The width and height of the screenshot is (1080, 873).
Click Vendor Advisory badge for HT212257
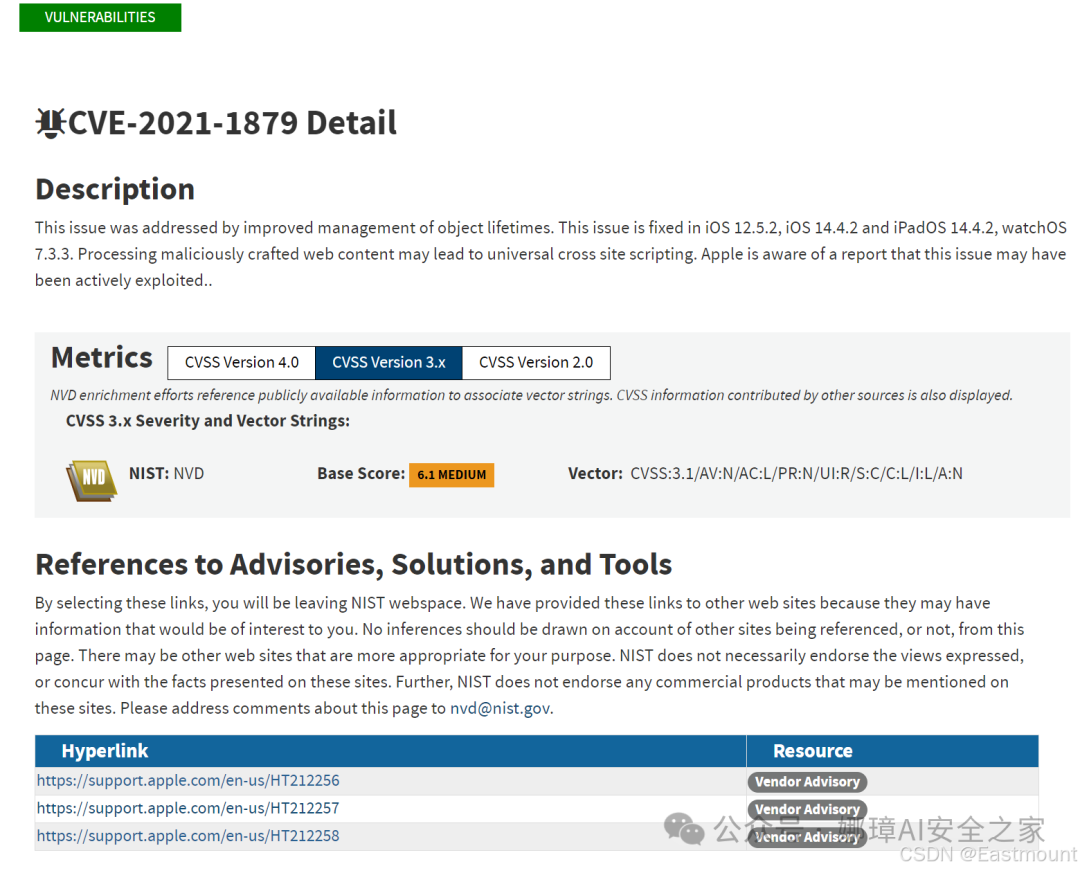click(807, 809)
